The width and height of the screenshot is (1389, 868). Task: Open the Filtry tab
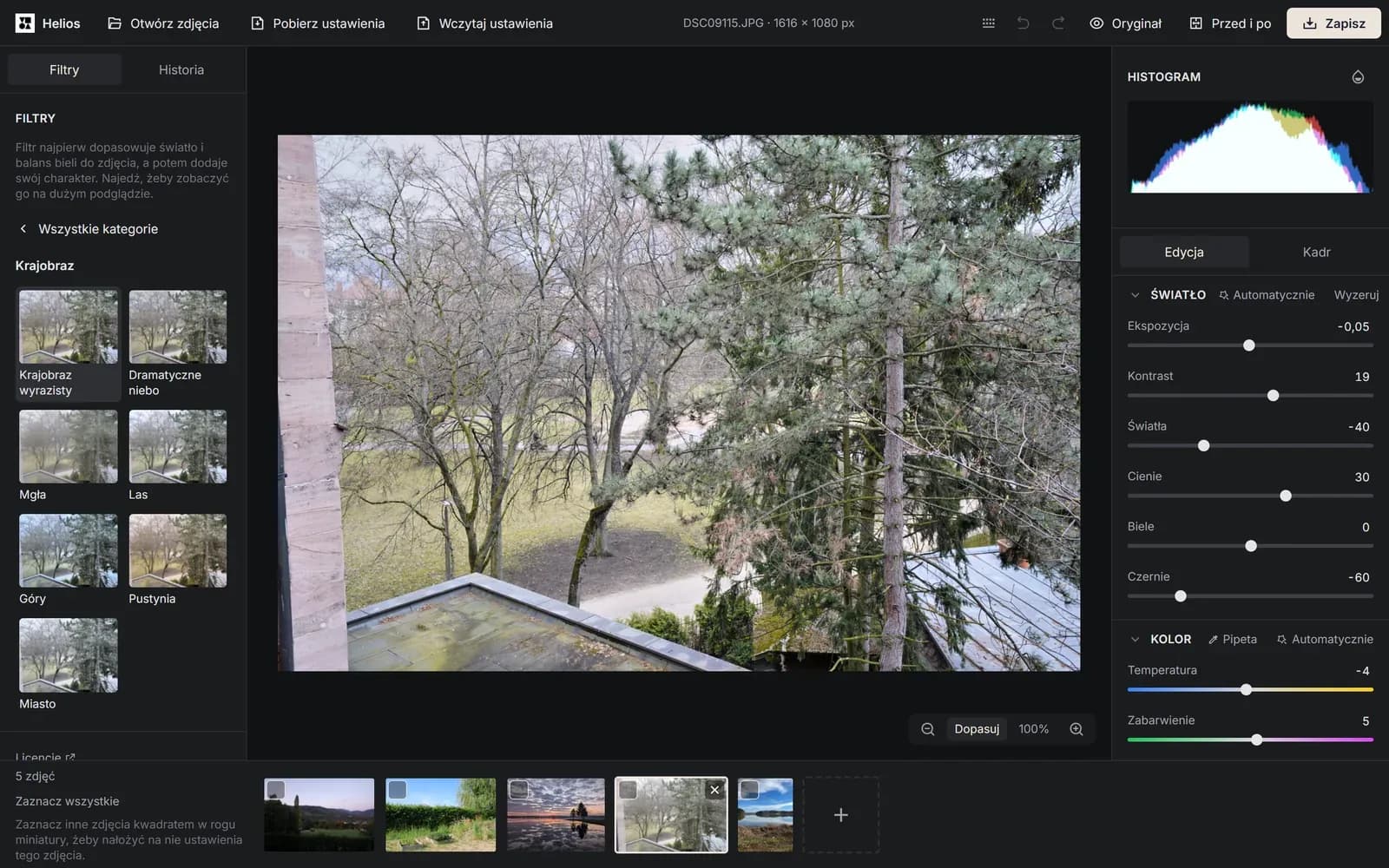64,69
